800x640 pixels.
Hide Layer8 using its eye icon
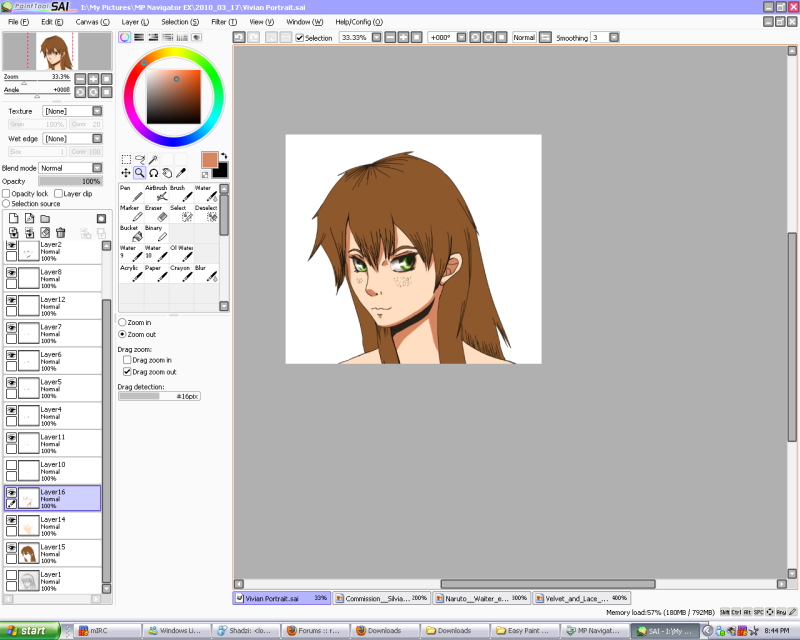pos(12,272)
